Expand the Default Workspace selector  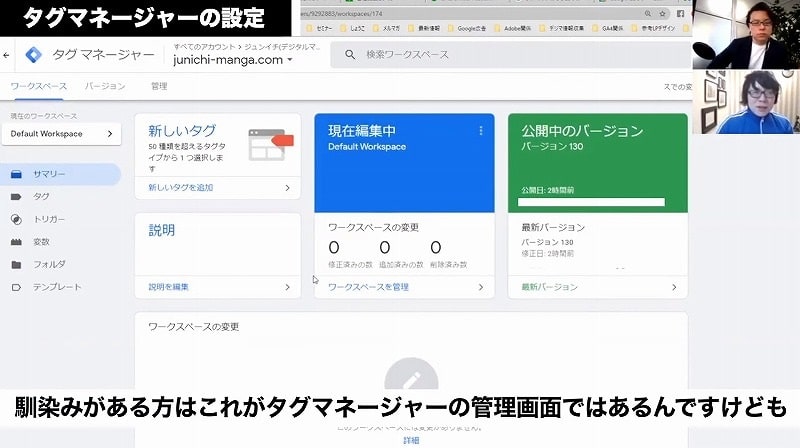61,134
